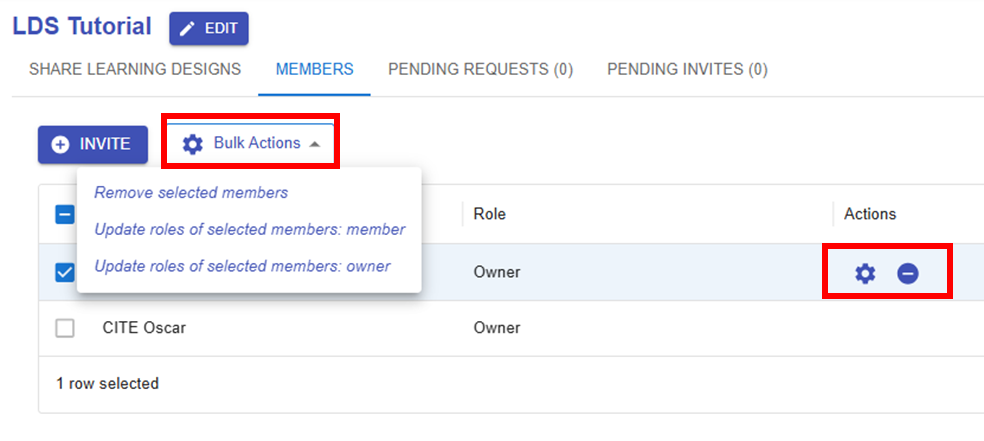Switch to Share Learning Designs tab
Image resolution: width=984 pixels, height=441 pixels.
point(135,70)
